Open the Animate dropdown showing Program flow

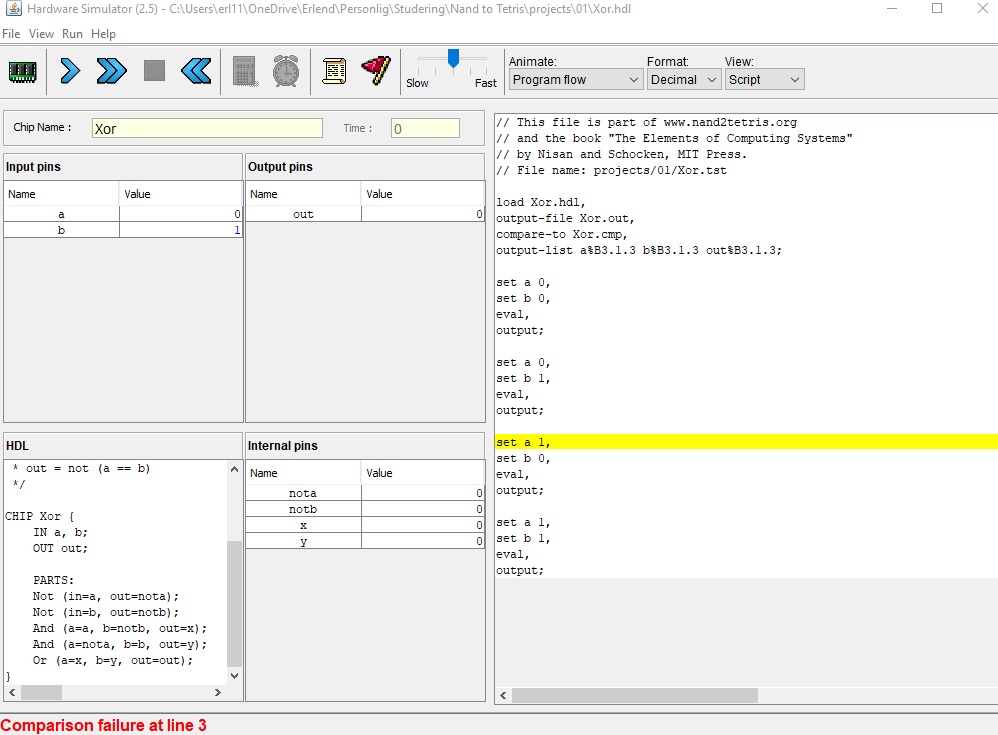[575, 80]
